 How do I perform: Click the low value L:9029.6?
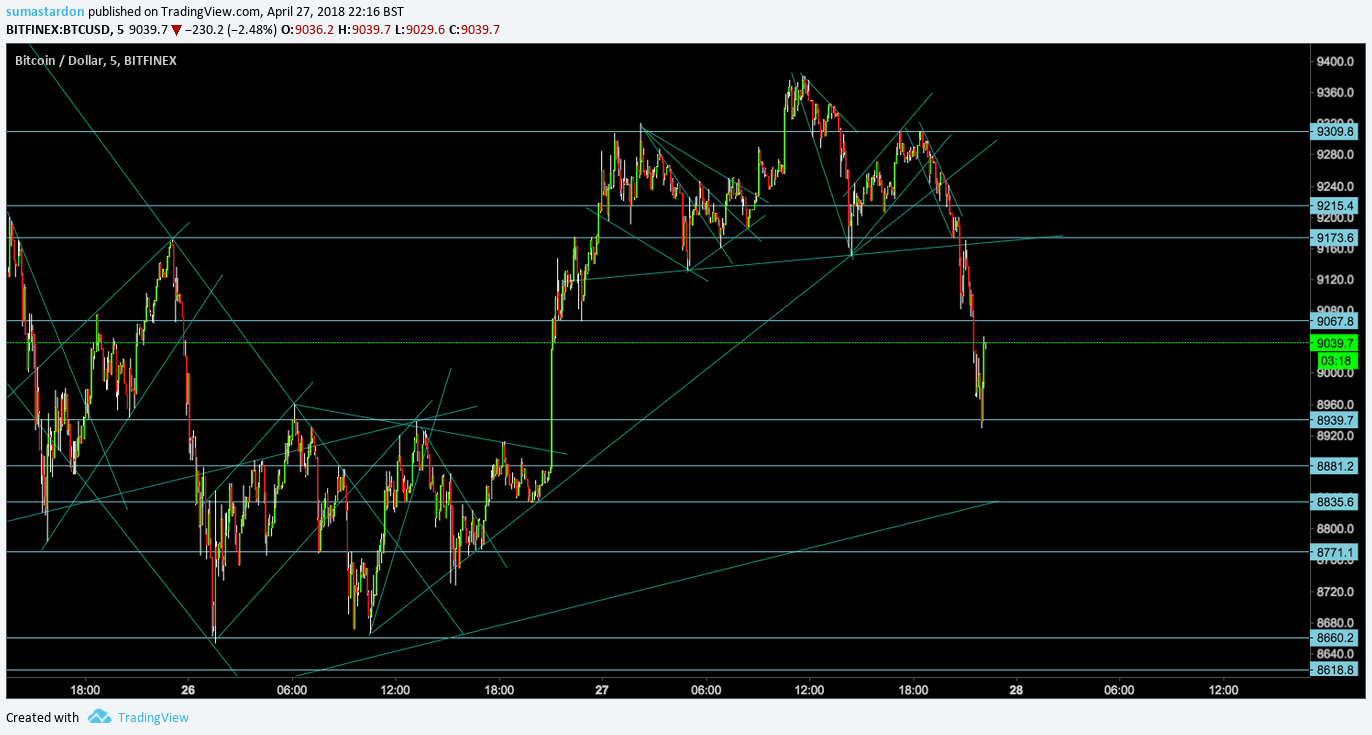[x=422, y=29]
